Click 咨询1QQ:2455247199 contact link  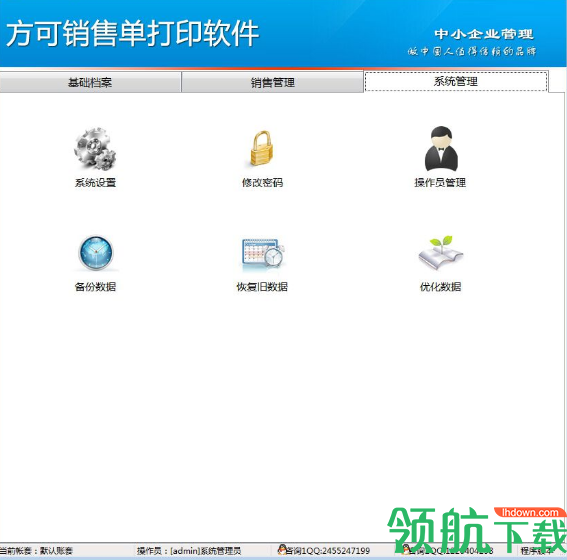coord(328,551)
